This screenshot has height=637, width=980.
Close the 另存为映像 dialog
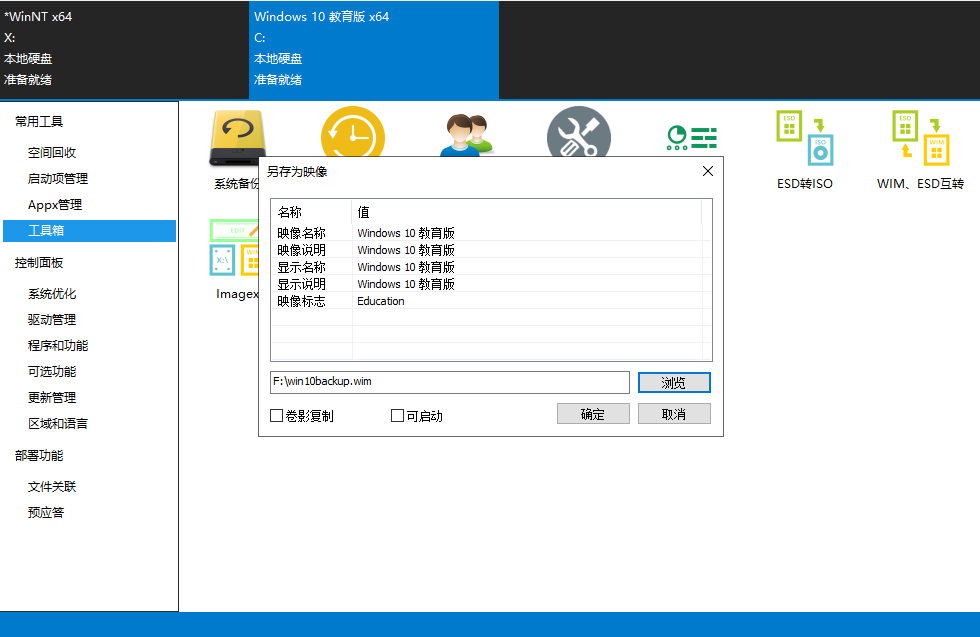click(708, 171)
